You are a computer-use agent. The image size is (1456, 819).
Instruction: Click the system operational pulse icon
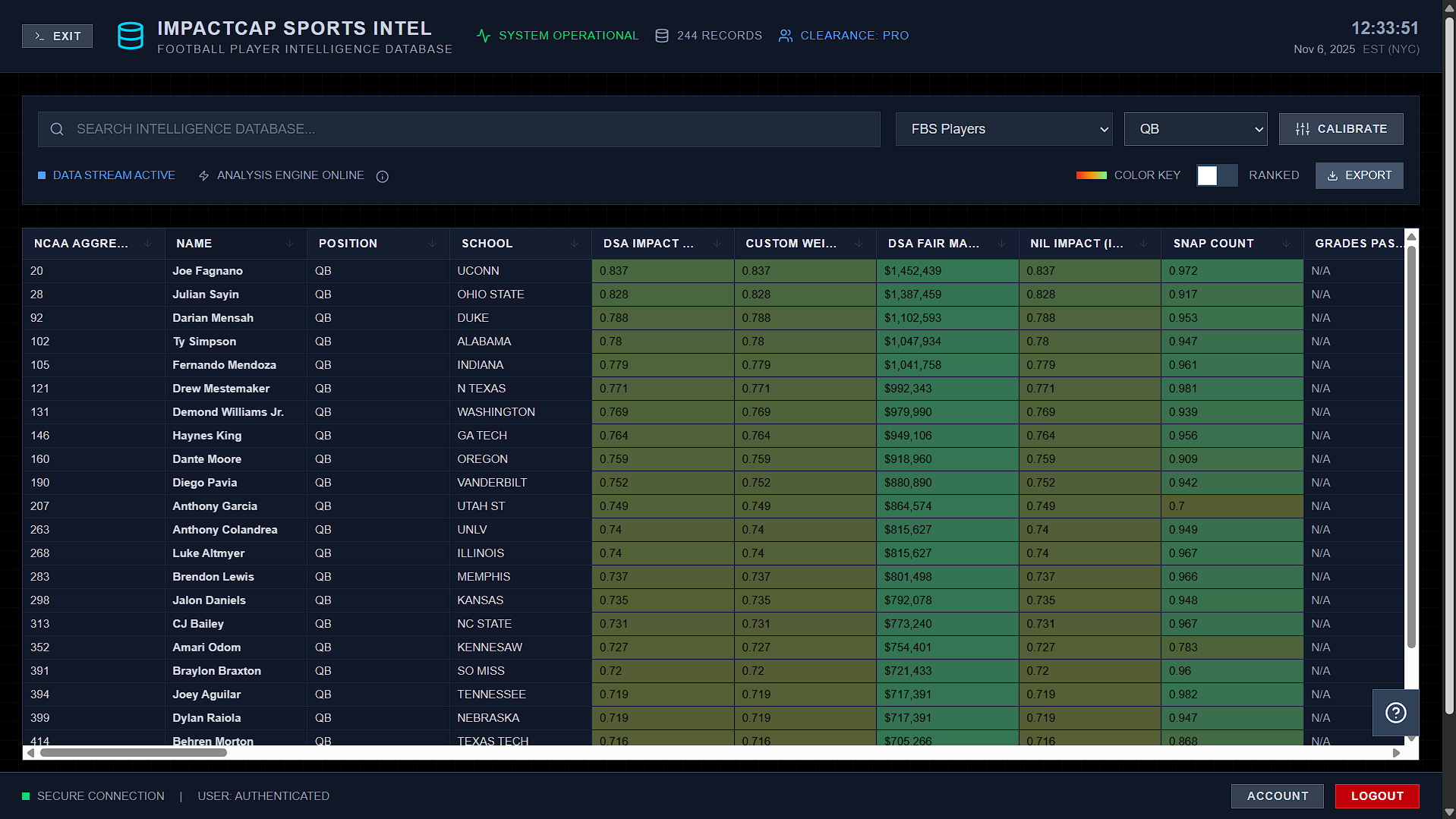(484, 35)
